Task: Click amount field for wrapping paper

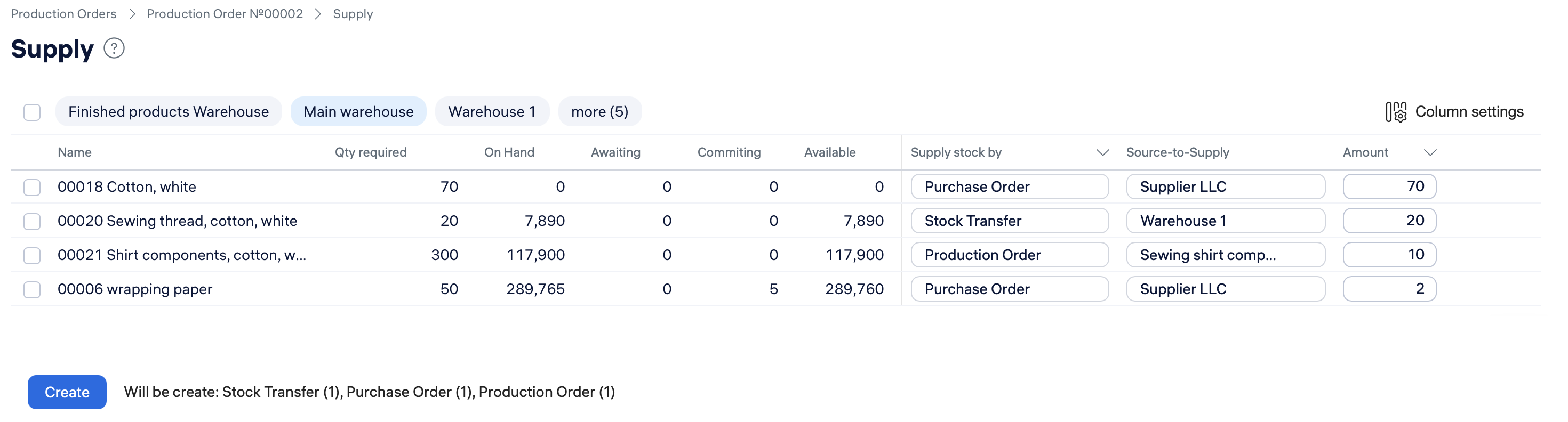Action: [x=1390, y=289]
